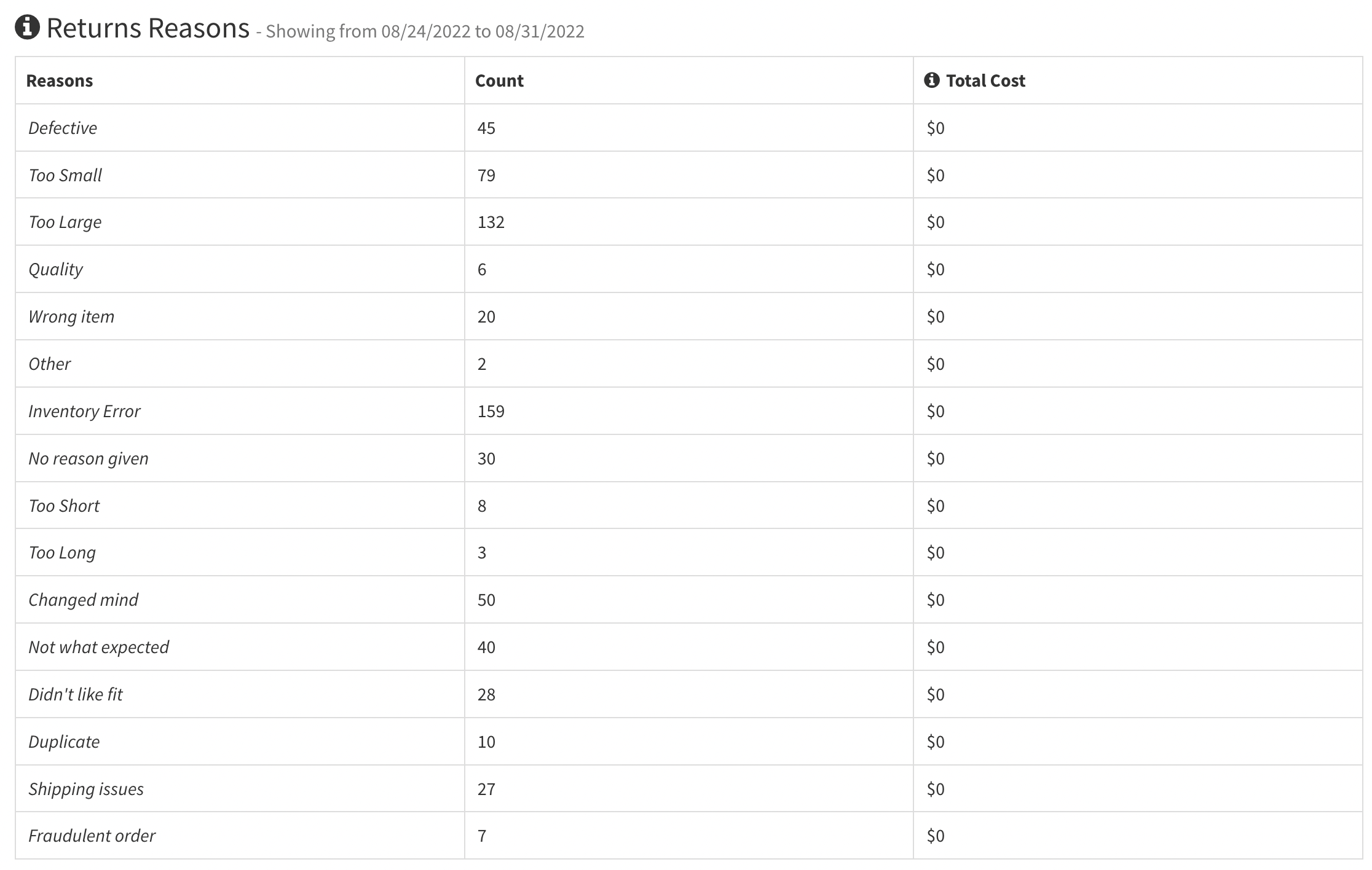Select the Too Short reason label
Image resolution: width=1372 pixels, height=870 pixels.
pyautogui.click(x=64, y=506)
